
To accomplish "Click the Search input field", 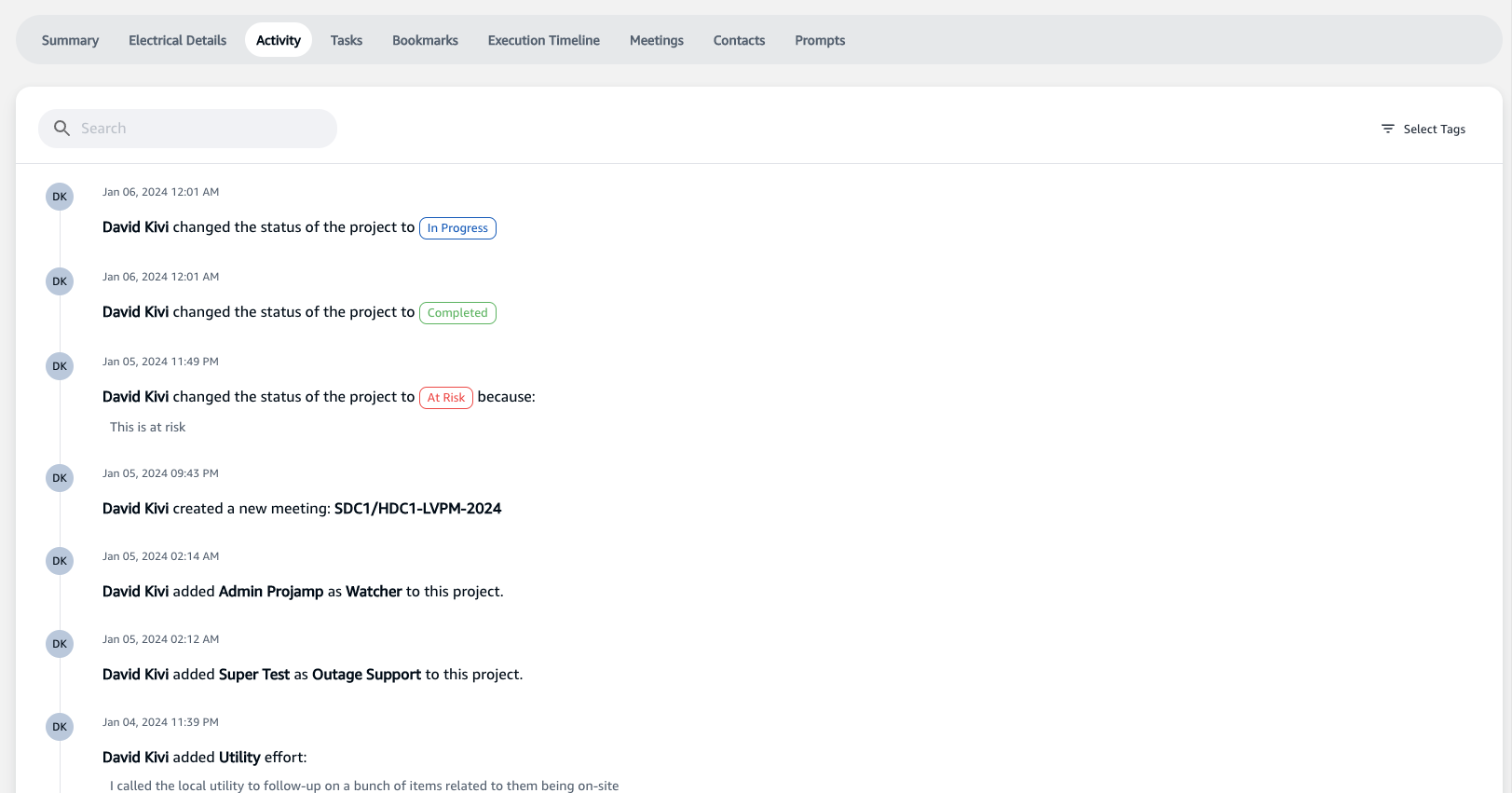I will [187, 129].
